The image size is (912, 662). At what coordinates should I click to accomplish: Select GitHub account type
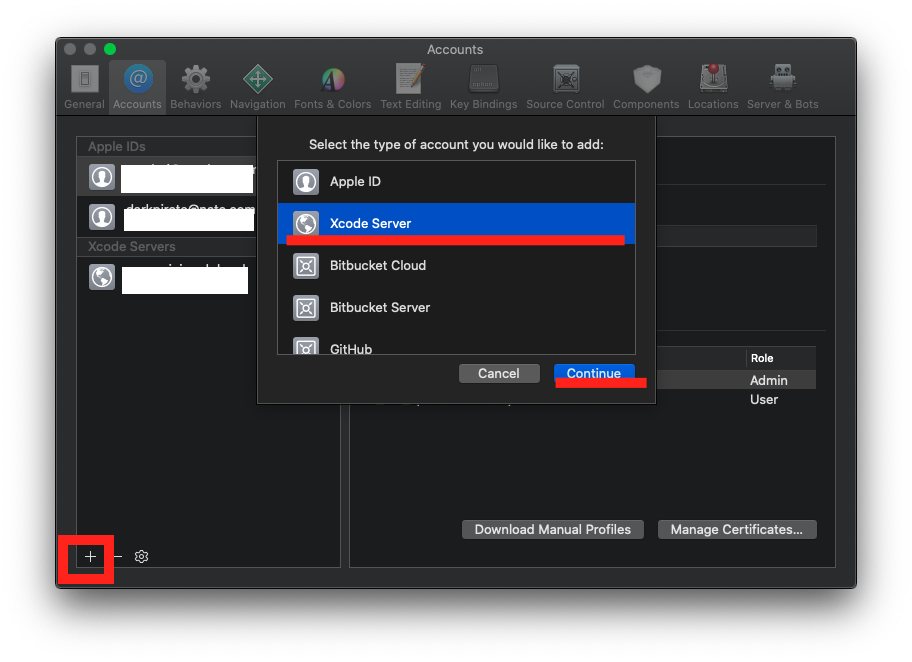(x=457, y=344)
